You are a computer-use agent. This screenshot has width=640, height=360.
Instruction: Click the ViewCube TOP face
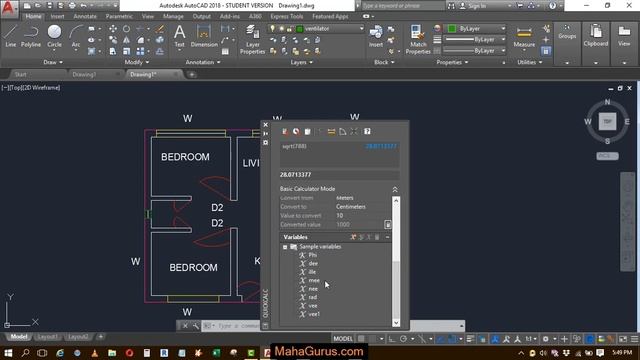pyautogui.click(x=607, y=122)
